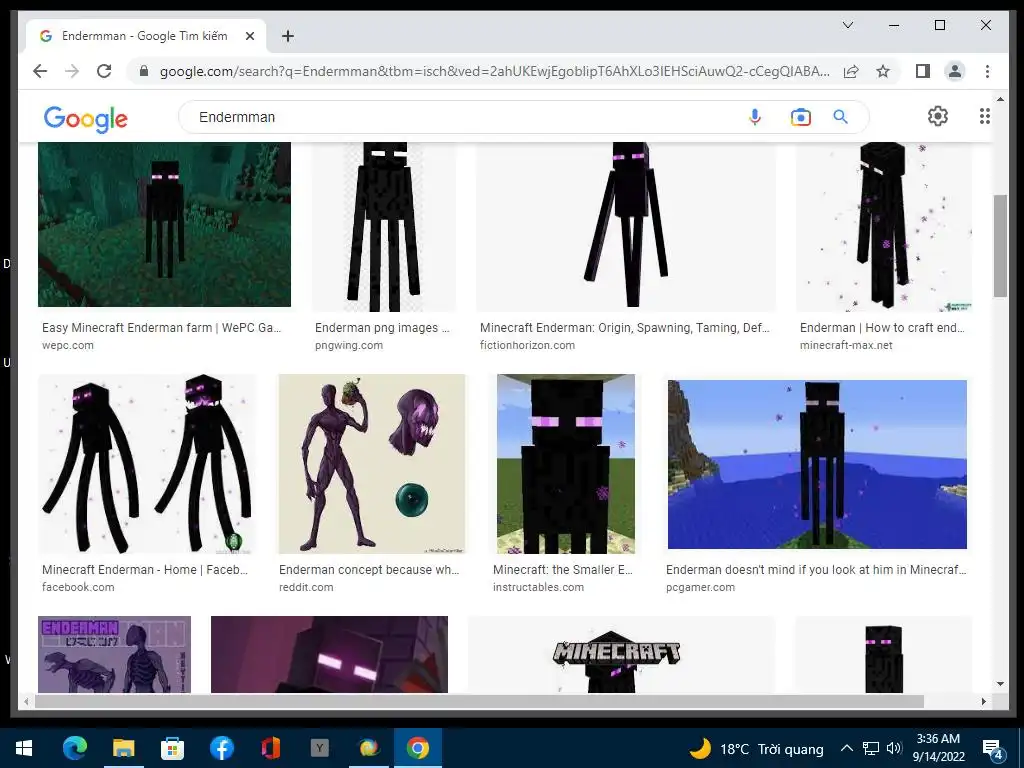Open the pngwing.com Enderman png image

(384, 227)
